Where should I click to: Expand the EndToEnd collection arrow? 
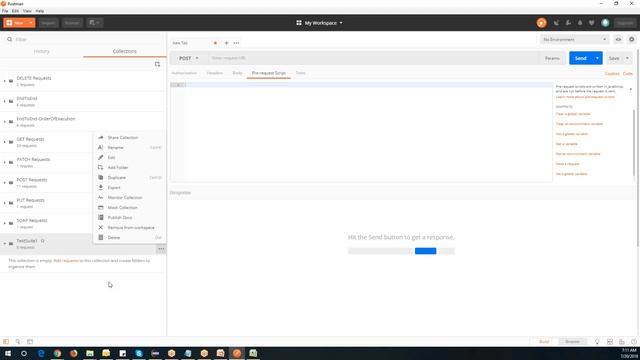pyautogui.click(x=4, y=101)
